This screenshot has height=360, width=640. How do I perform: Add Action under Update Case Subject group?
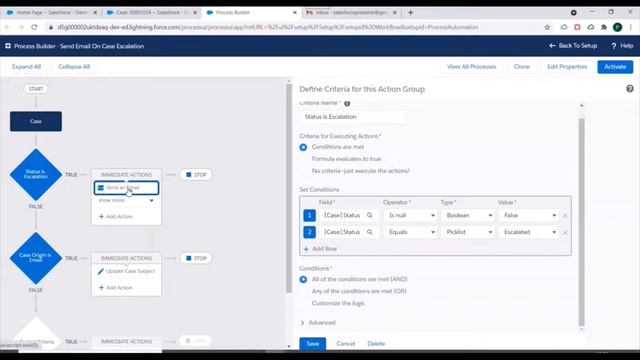pyautogui.click(x=116, y=288)
